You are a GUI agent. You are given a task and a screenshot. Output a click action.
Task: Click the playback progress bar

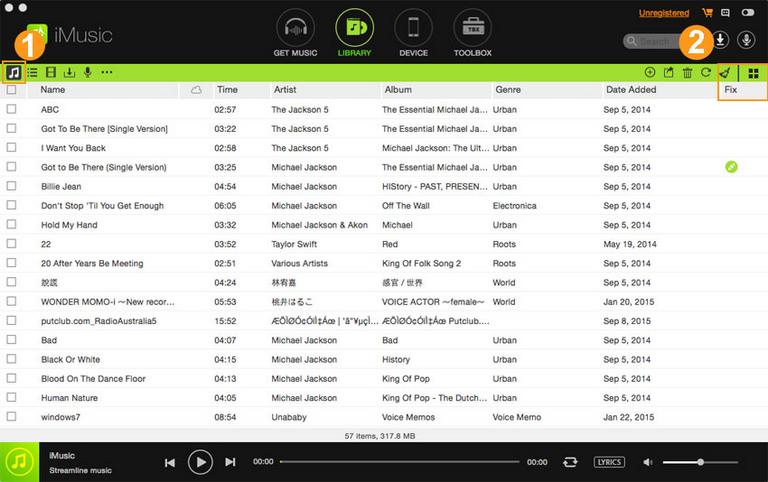pyautogui.click(x=400, y=461)
